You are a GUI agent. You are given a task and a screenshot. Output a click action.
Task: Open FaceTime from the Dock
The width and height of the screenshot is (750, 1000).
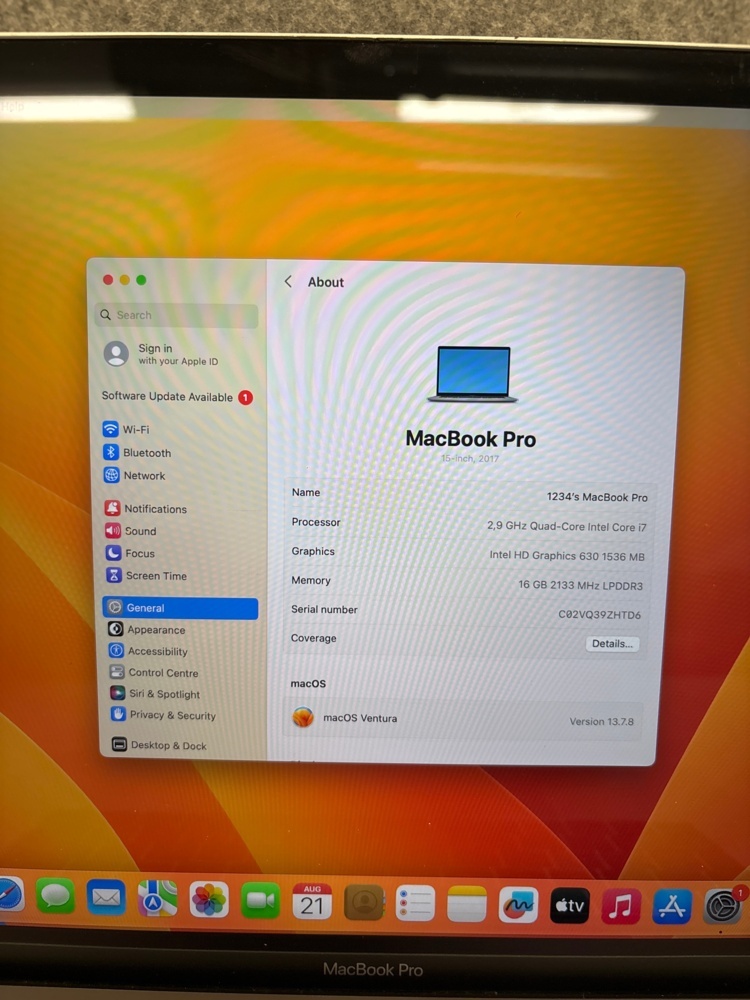[260, 901]
